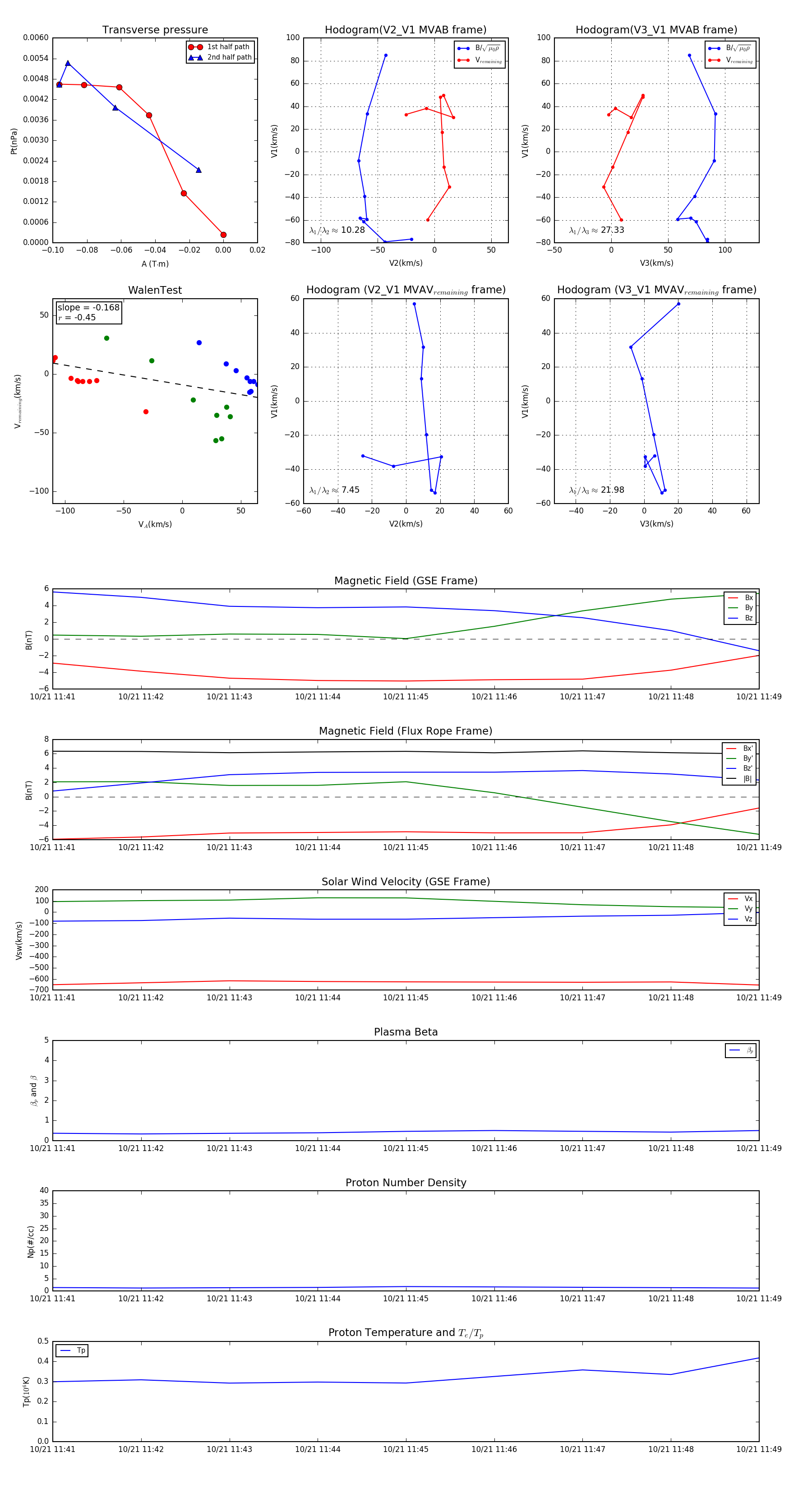Click the beta_p legend in Plasma Beta plot

[x=741, y=1050]
